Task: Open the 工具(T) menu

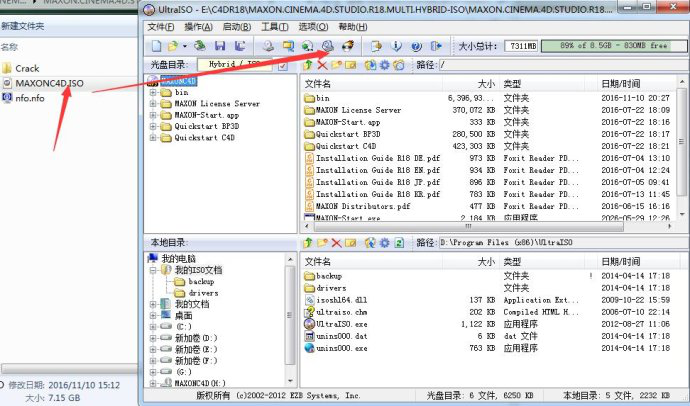Action: [275, 27]
